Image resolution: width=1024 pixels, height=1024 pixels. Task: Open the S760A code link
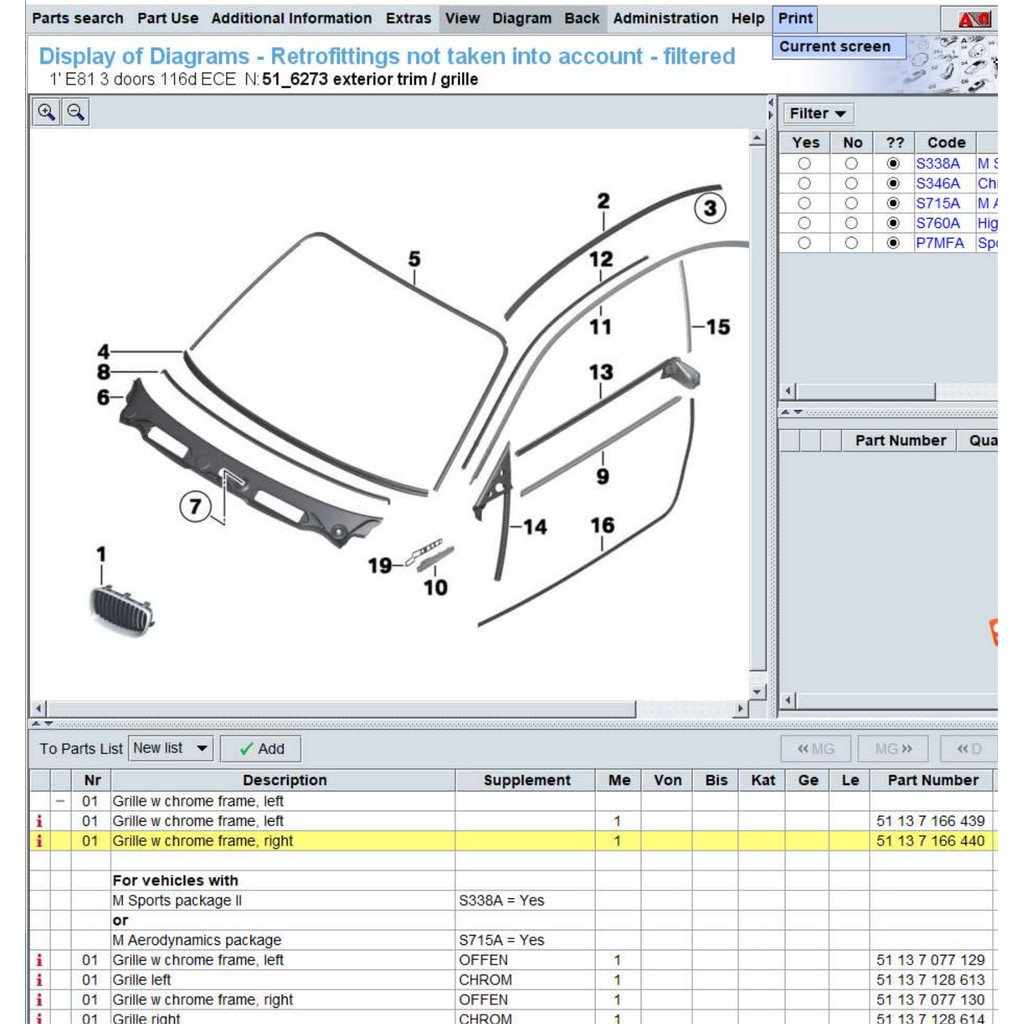[938, 223]
